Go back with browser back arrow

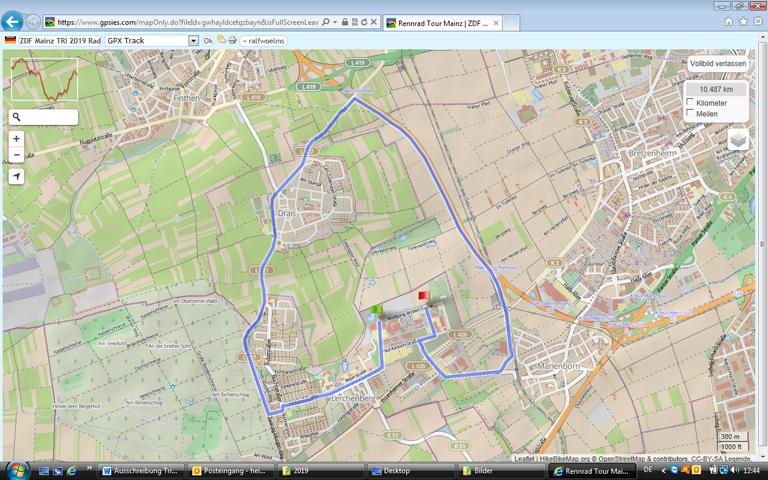[x=13, y=21]
